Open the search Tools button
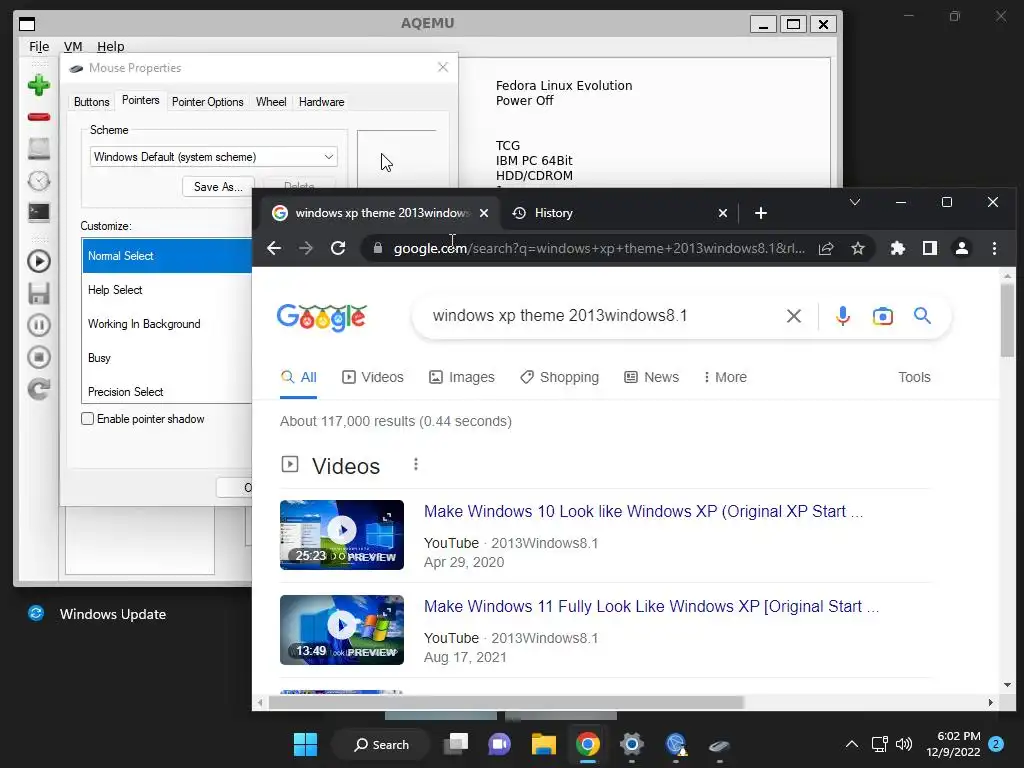This screenshot has width=1024, height=768. (x=914, y=377)
